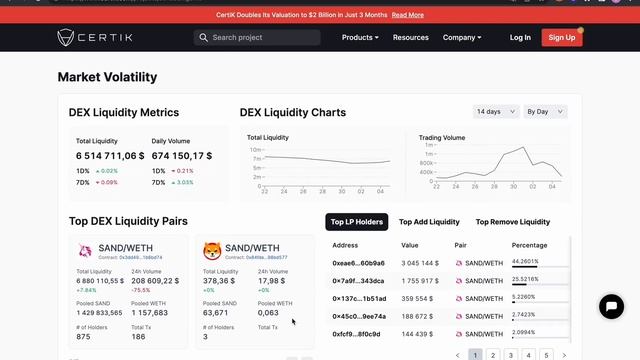Click the Shiba icon on second SAND/WETH card
Image resolution: width=640 pixels, height=360 pixels.
pyautogui.click(x=212, y=251)
